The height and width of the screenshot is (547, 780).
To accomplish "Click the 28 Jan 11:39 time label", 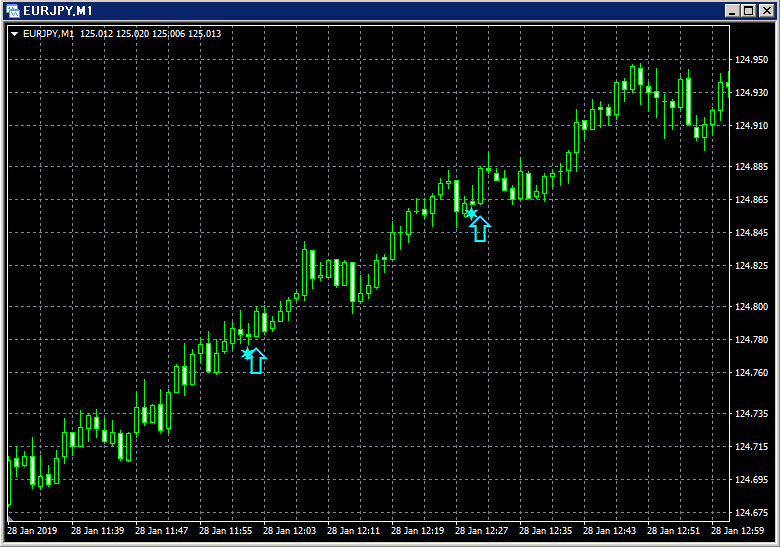I will (x=98, y=531).
